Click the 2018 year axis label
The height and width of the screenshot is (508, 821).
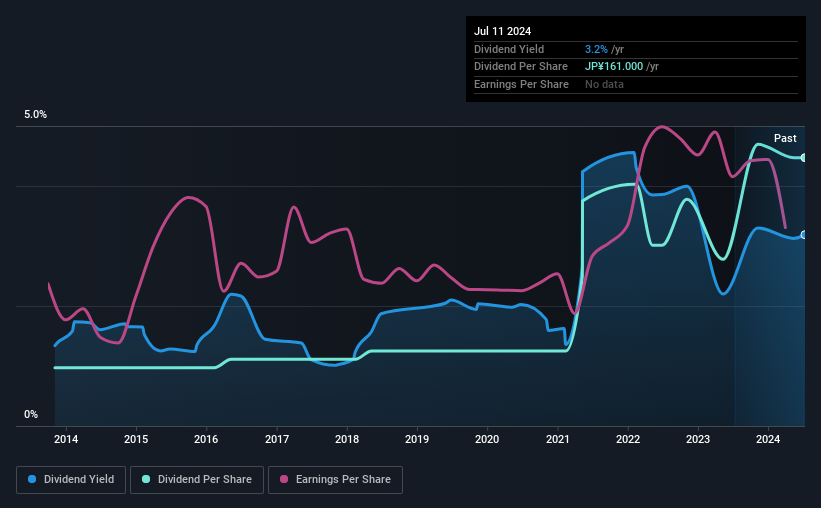click(347, 439)
